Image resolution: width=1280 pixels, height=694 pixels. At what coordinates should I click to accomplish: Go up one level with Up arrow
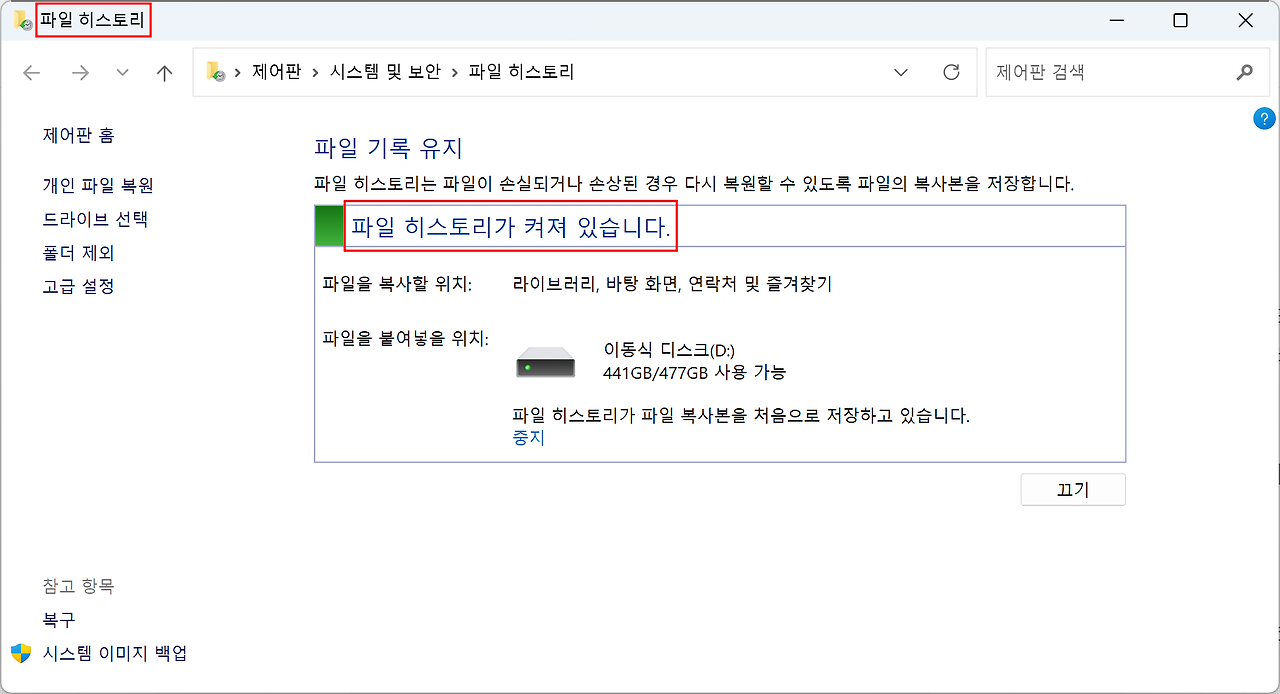tap(165, 73)
